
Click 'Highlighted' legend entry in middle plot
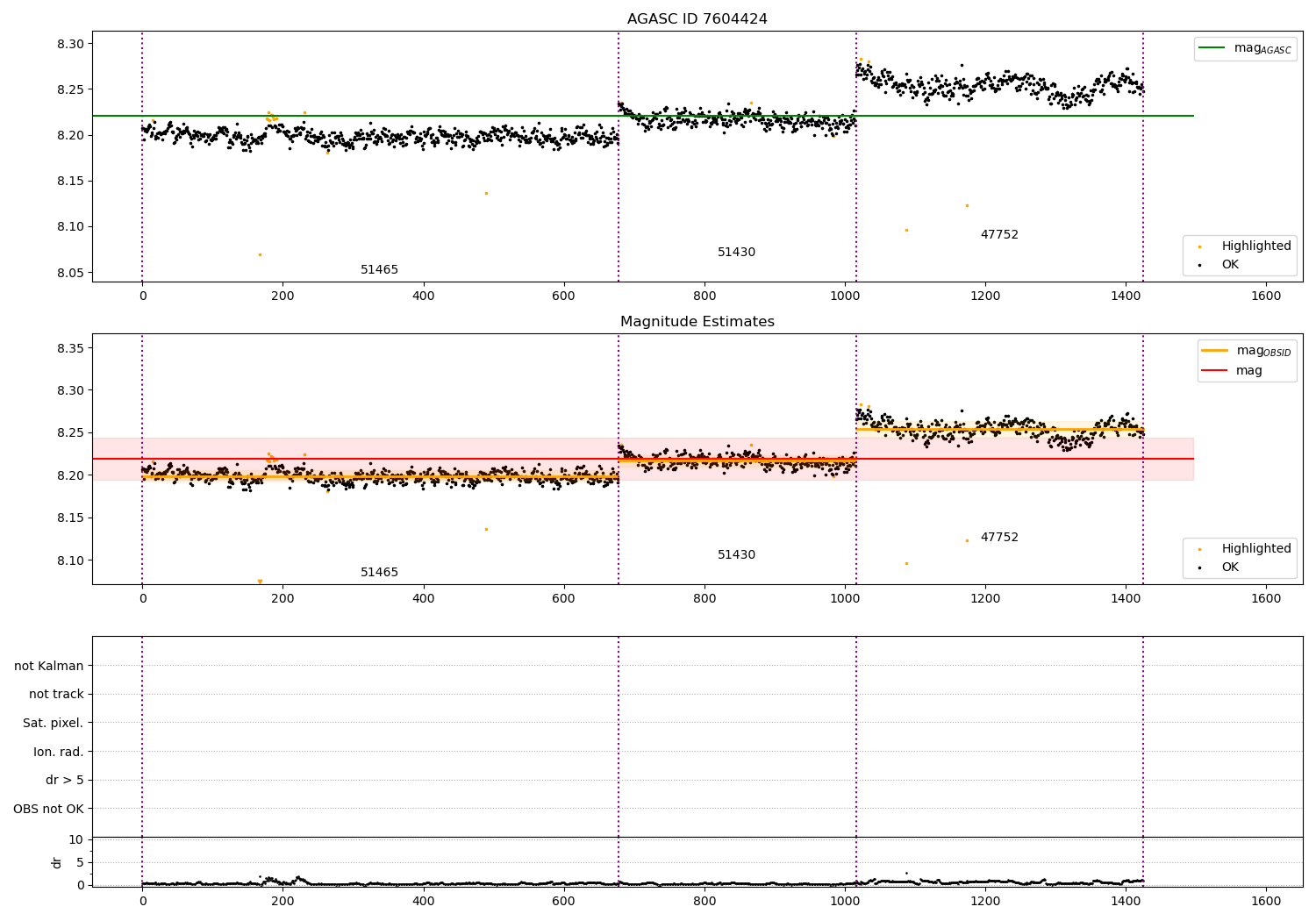point(1245,549)
